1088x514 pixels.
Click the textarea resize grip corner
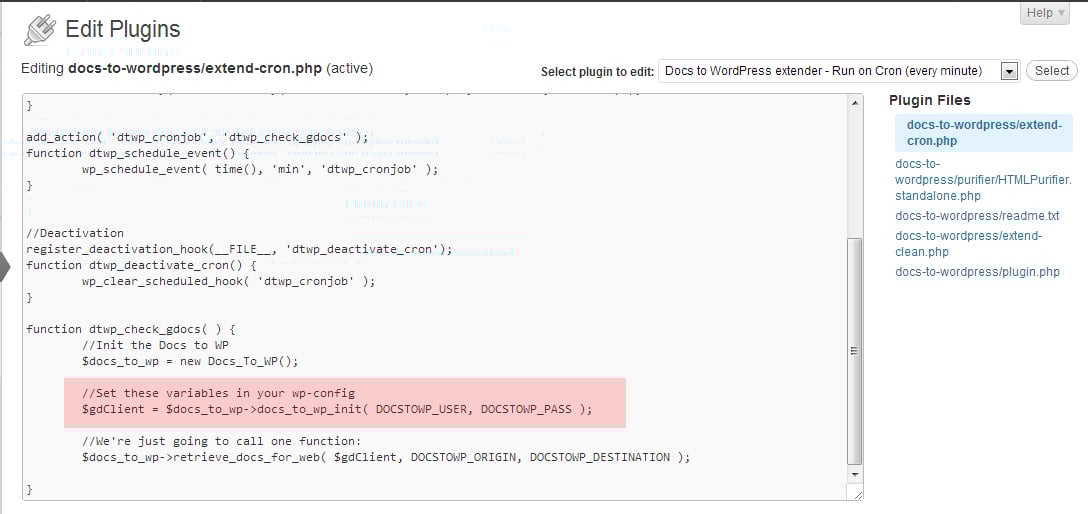coord(857,494)
